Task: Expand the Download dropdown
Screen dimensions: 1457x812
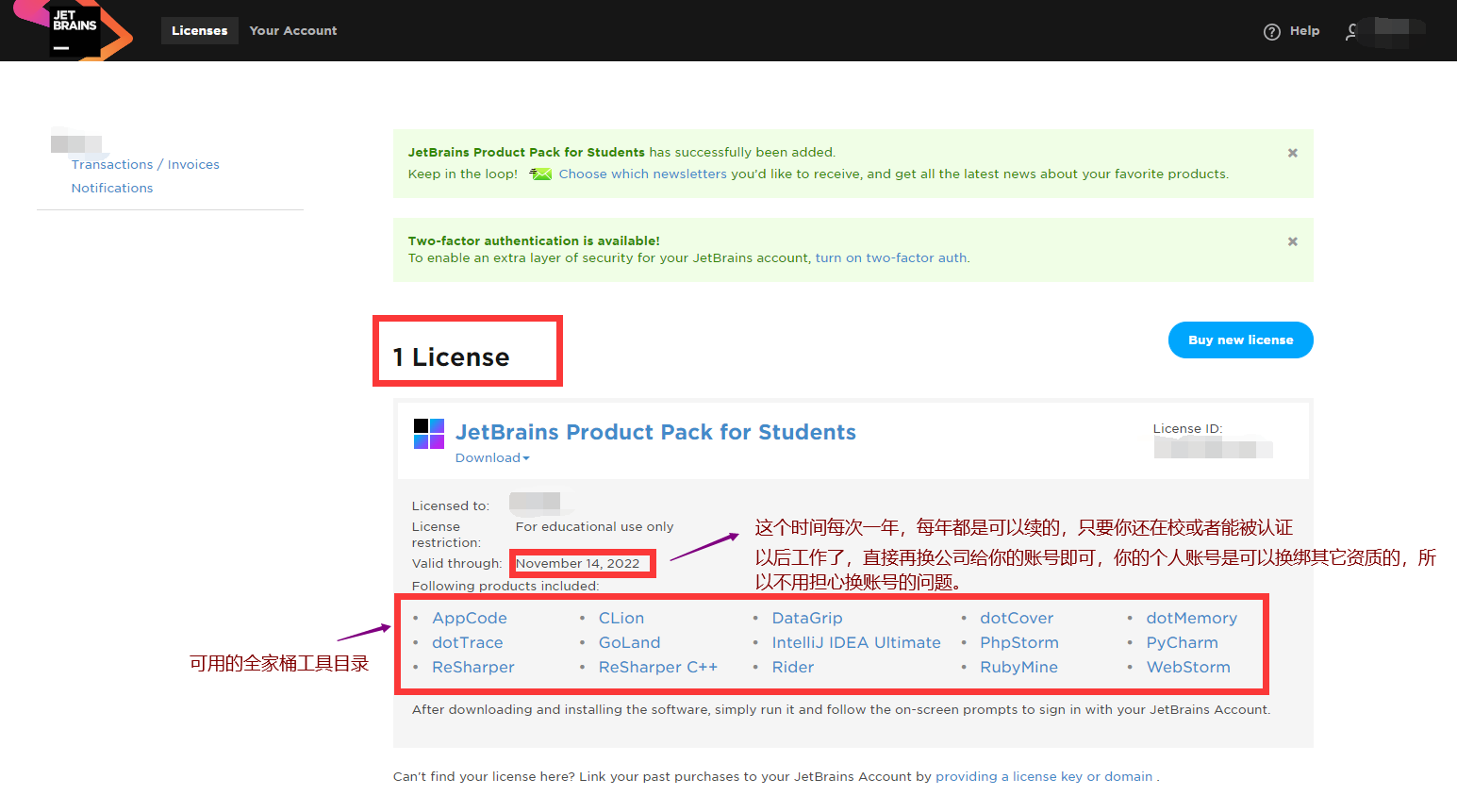Action: tap(492, 457)
